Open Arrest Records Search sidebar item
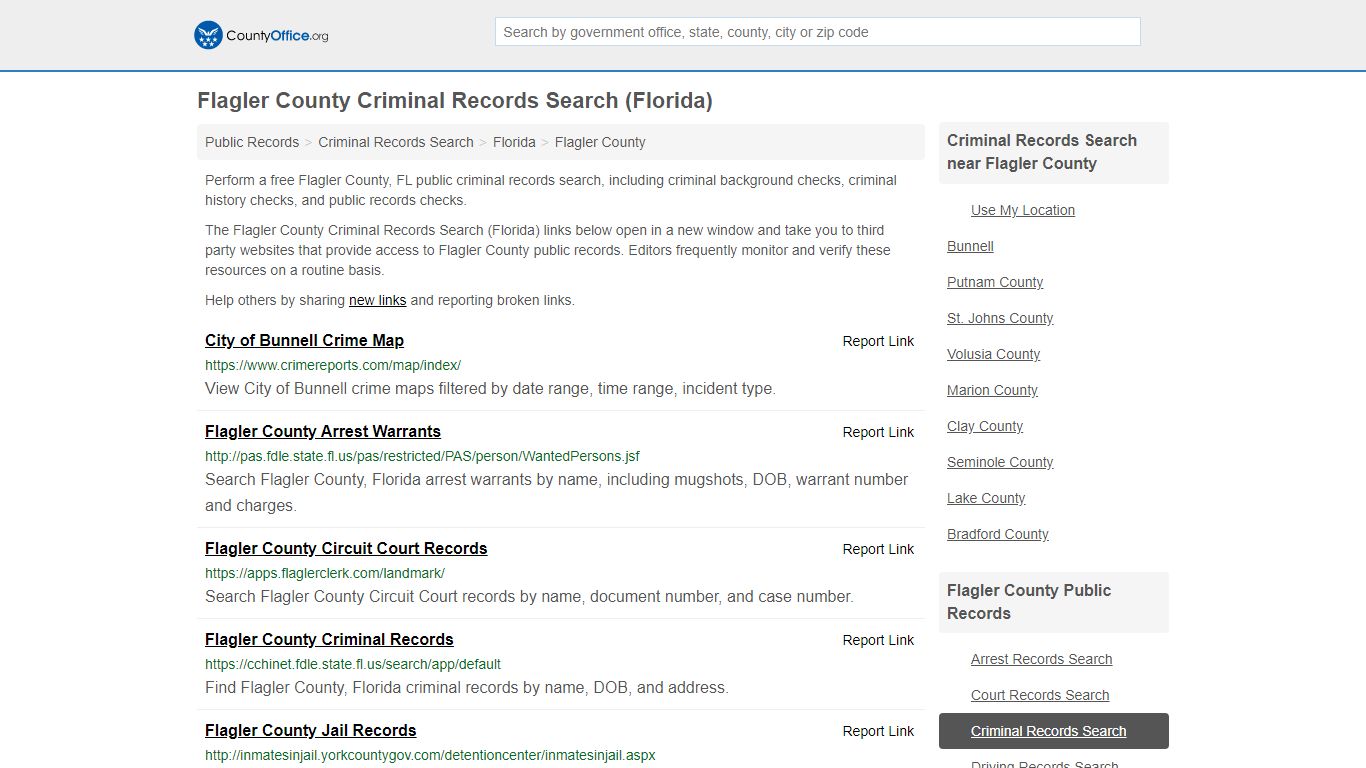The width and height of the screenshot is (1366, 768). pyautogui.click(x=1041, y=659)
